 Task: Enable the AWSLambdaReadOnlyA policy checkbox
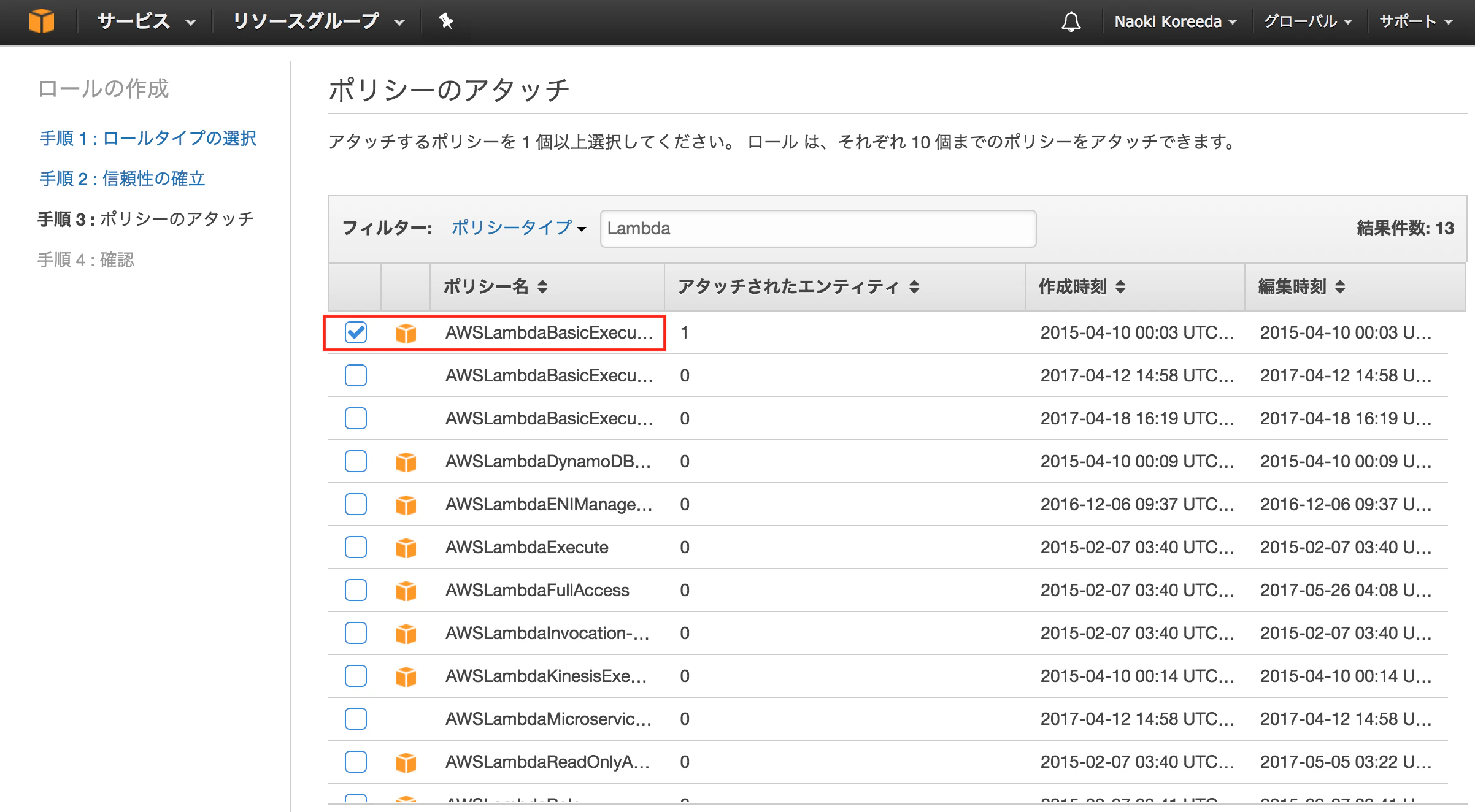(x=356, y=762)
